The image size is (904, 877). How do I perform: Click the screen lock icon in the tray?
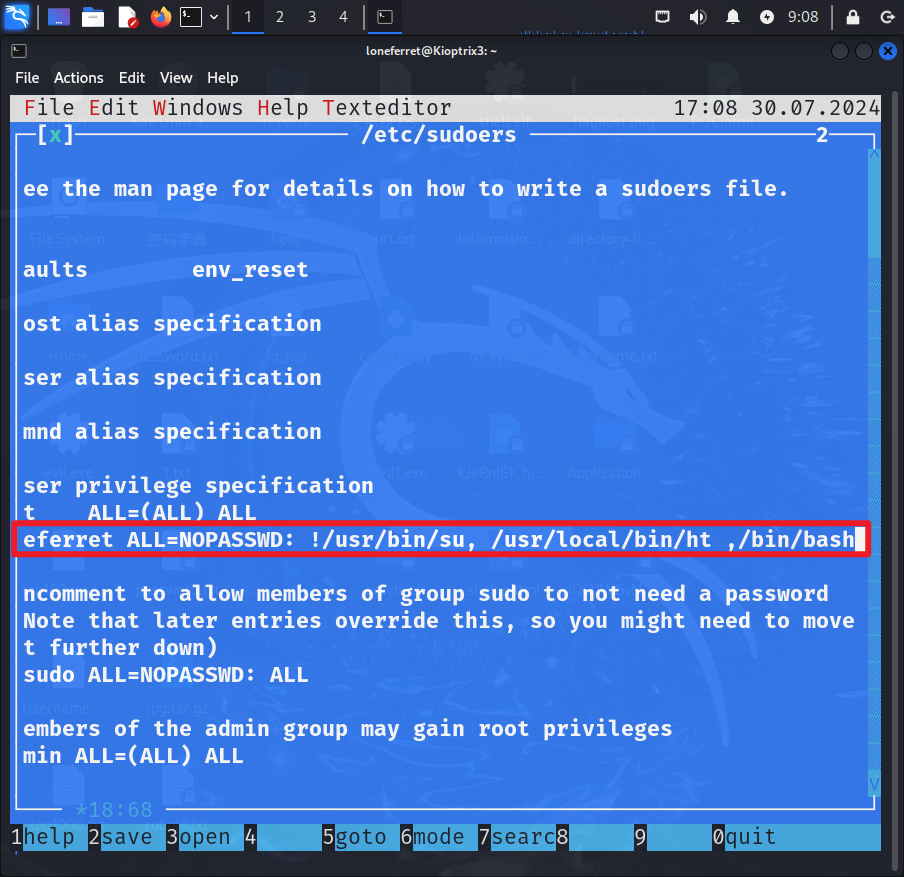[x=851, y=17]
